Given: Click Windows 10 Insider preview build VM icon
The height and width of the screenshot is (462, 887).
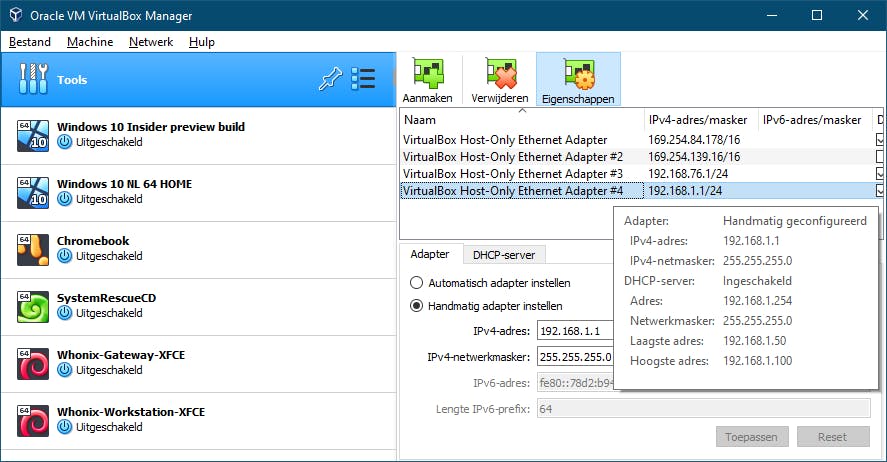Looking at the screenshot, I should (x=33, y=135).
